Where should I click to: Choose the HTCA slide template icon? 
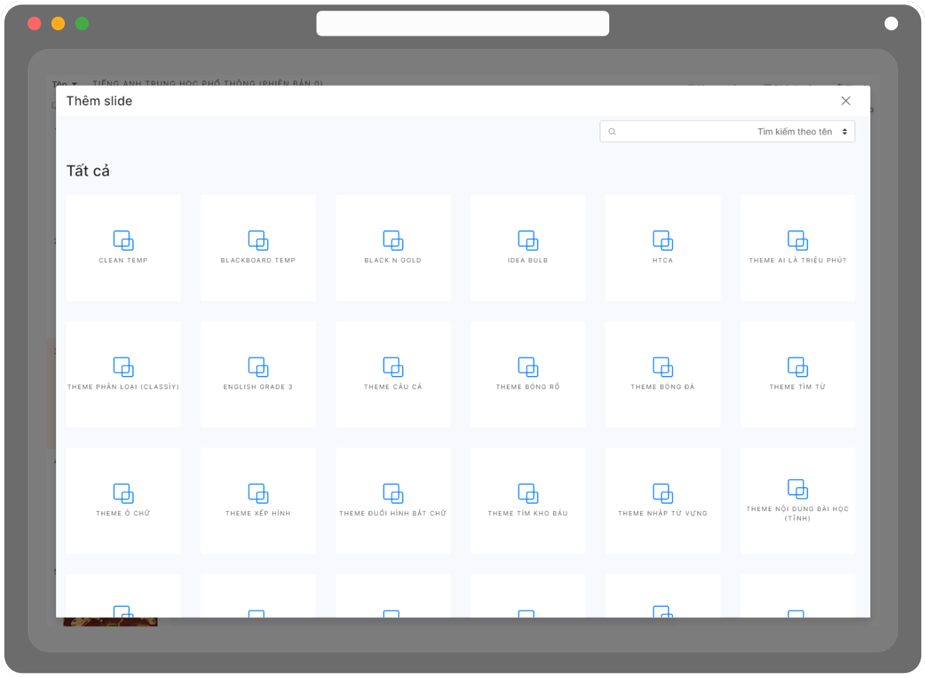point(663,240)
